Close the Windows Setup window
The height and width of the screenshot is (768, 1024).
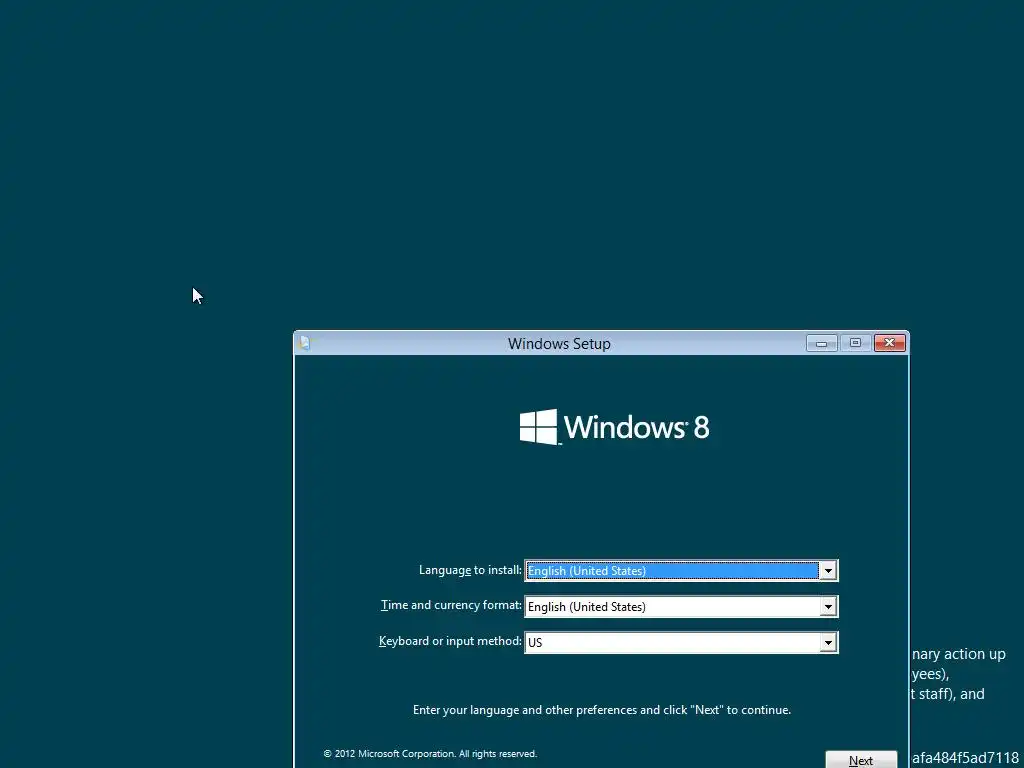[x=889, y=343]
